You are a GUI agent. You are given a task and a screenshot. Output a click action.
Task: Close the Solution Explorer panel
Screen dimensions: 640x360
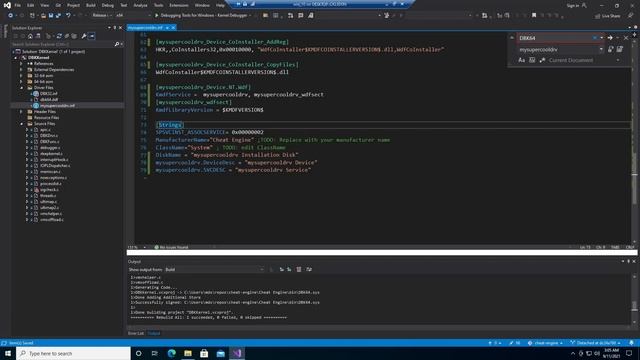click(x=120, y=28)
